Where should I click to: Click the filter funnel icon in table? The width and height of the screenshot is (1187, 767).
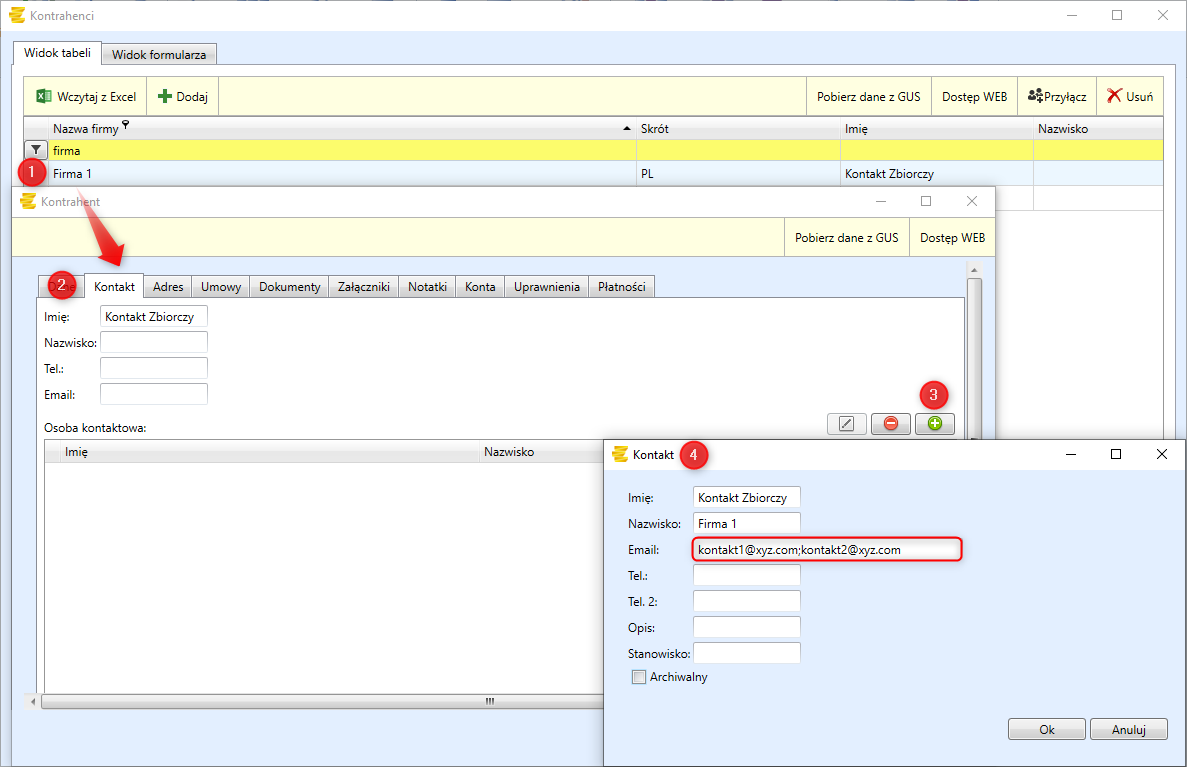(34, 150)
